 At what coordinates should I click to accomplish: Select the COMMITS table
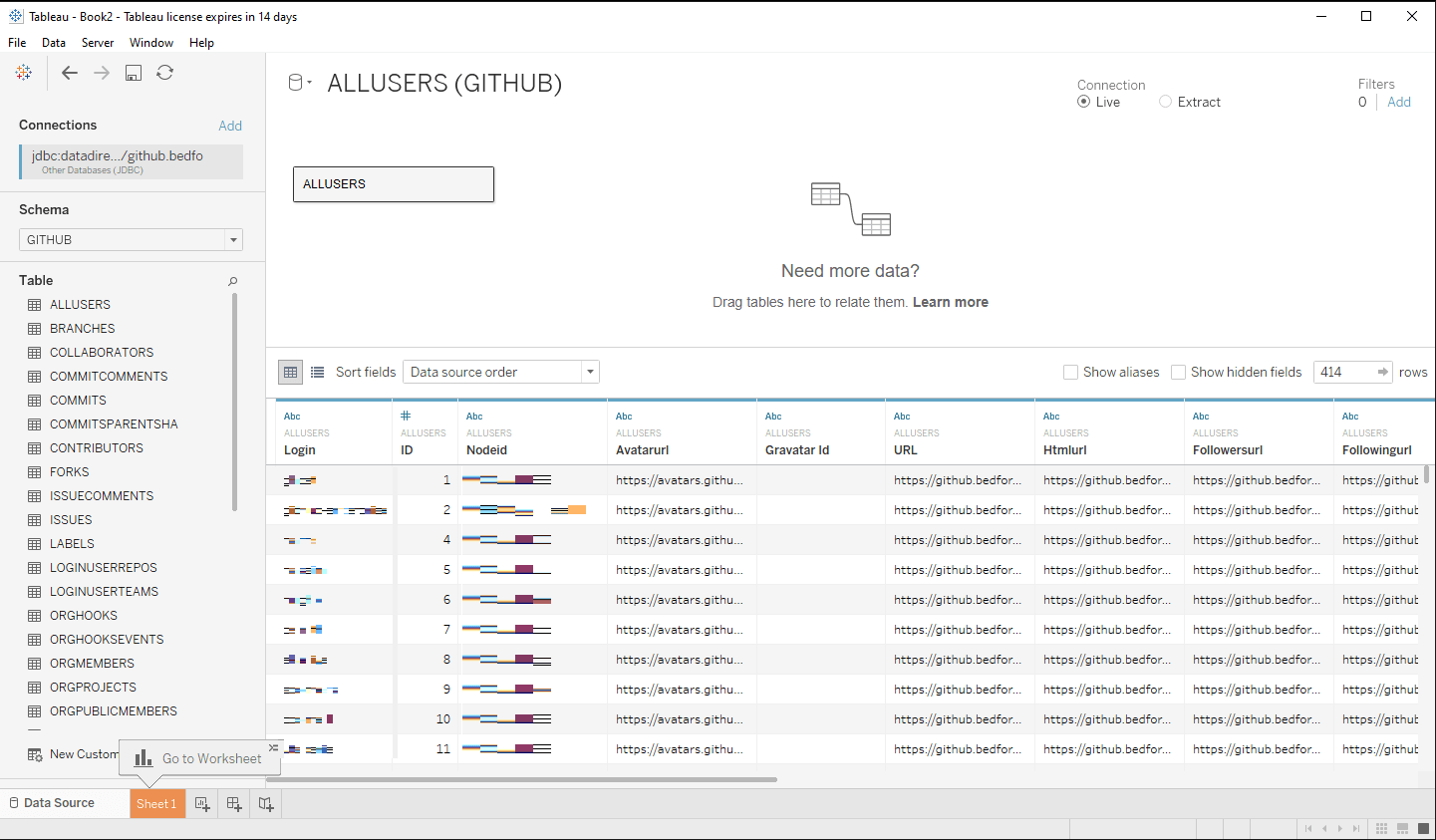coord(78,401)
